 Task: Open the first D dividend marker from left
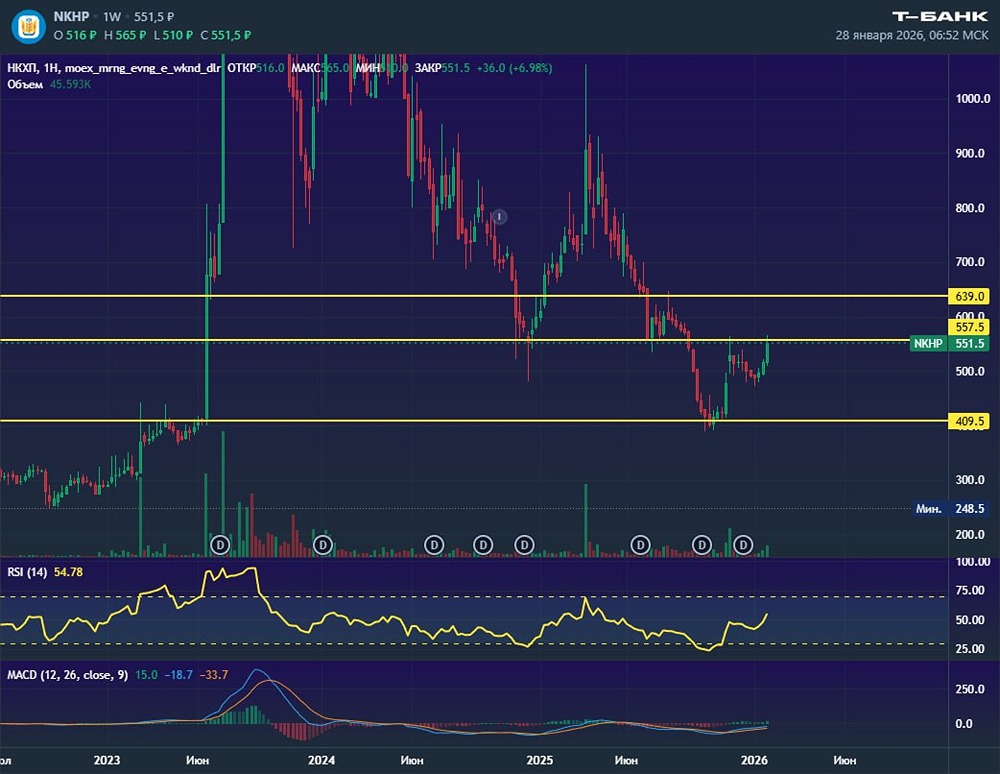click(x=220, y=545)
